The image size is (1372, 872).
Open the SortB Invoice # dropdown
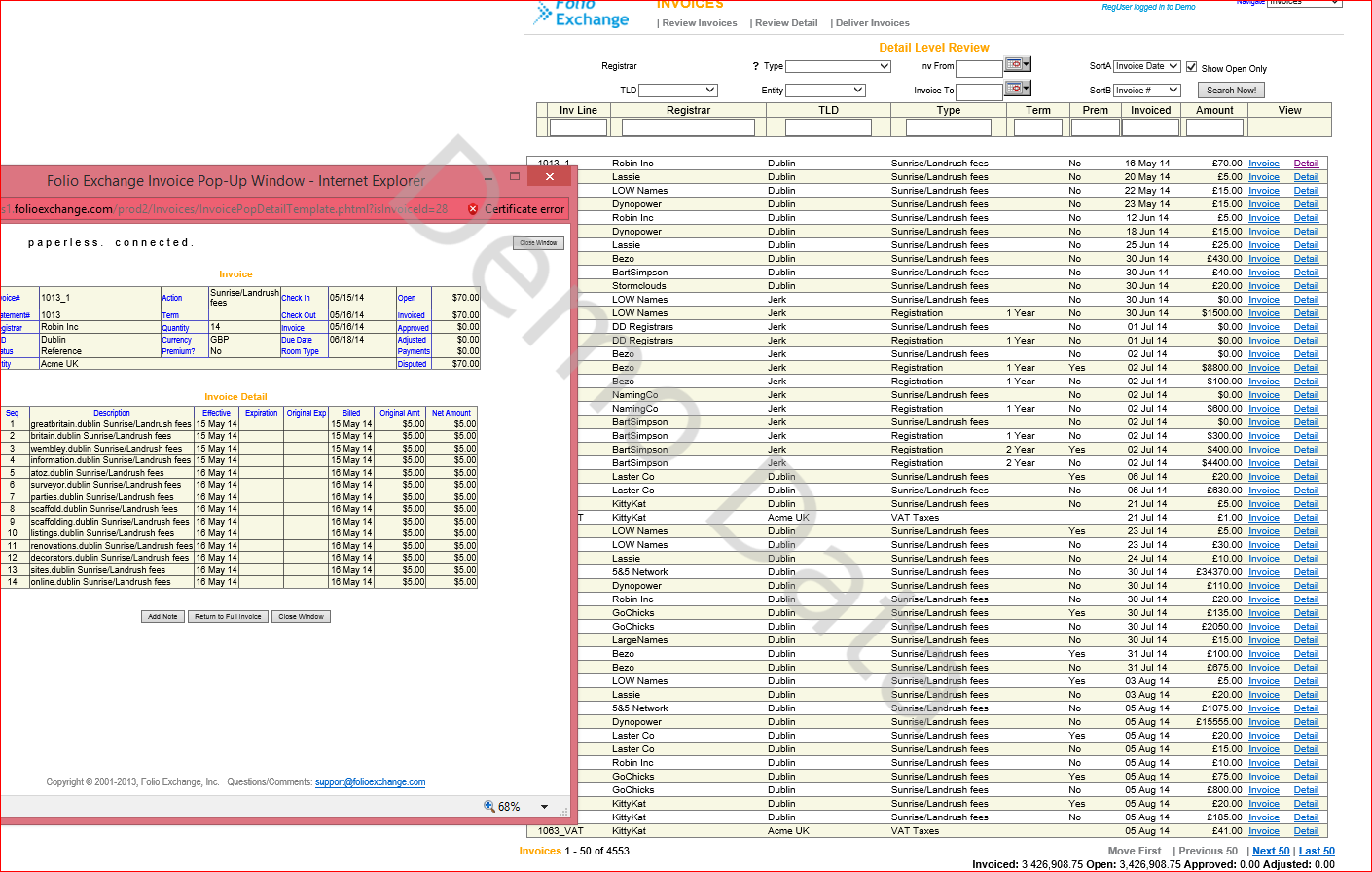click(x=1146, y=91)
